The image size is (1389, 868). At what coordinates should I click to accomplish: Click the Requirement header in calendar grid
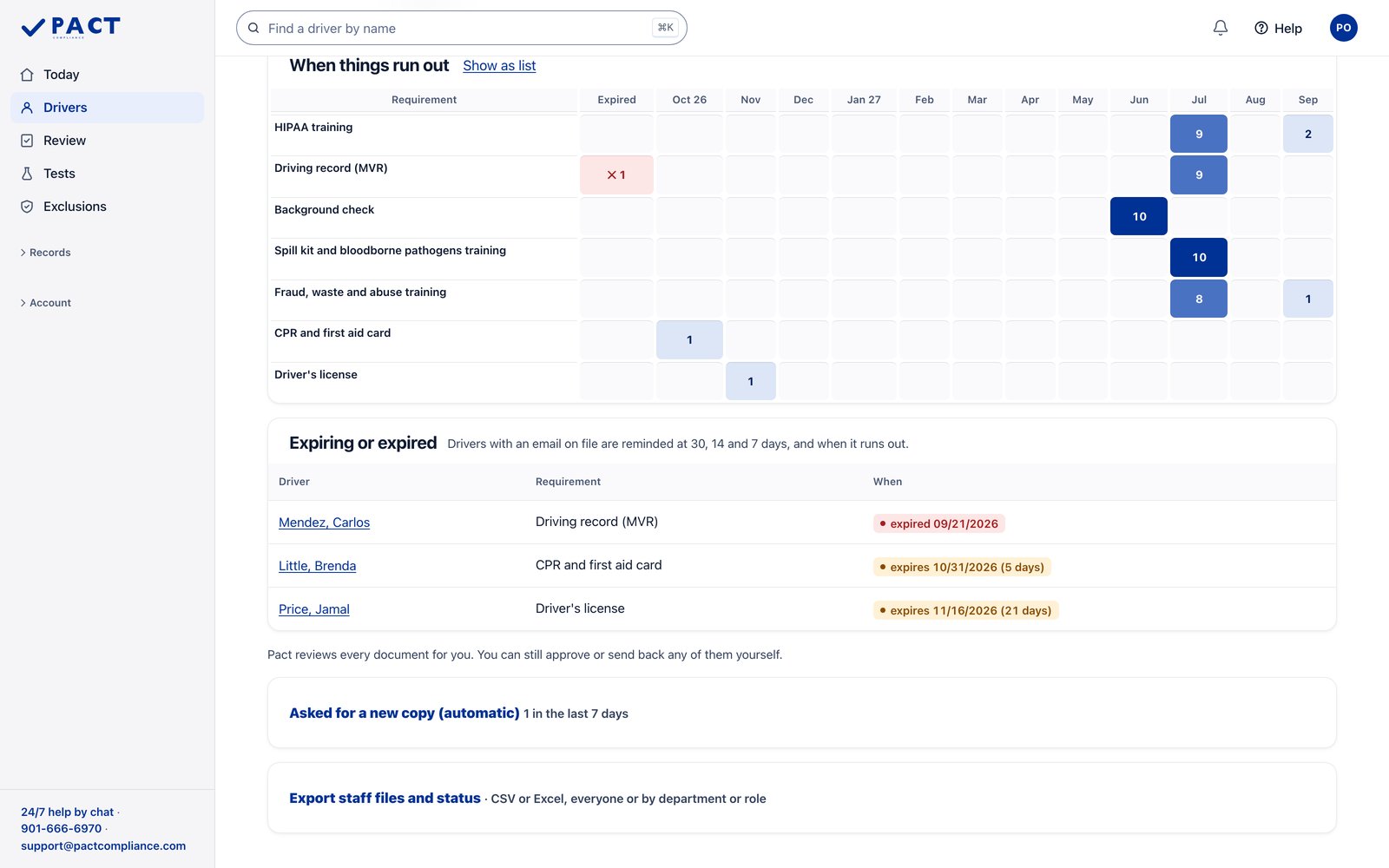coord(424,100)
